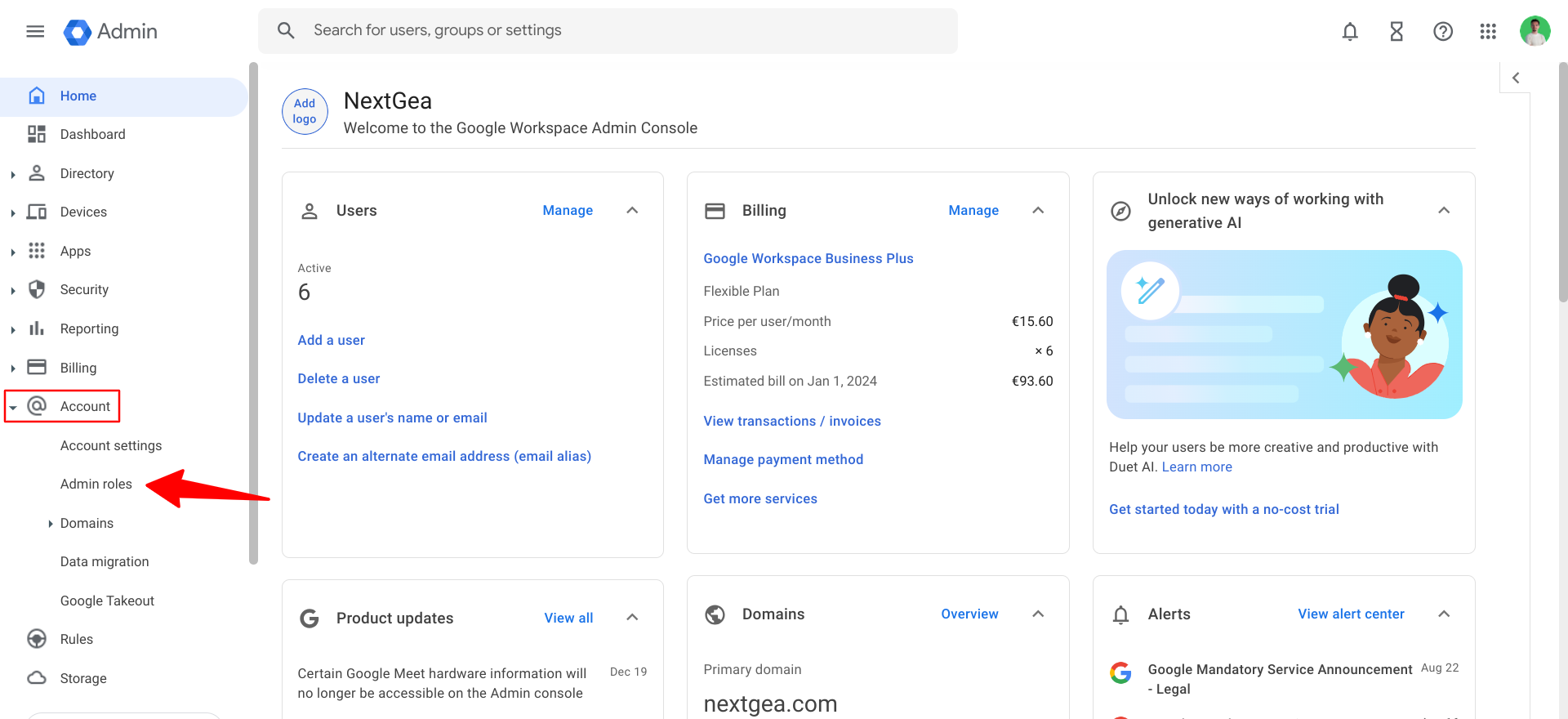Collapse the generative AI card chevron
This screenshot has height=719, width=1568.
[x=1444, y=210]
